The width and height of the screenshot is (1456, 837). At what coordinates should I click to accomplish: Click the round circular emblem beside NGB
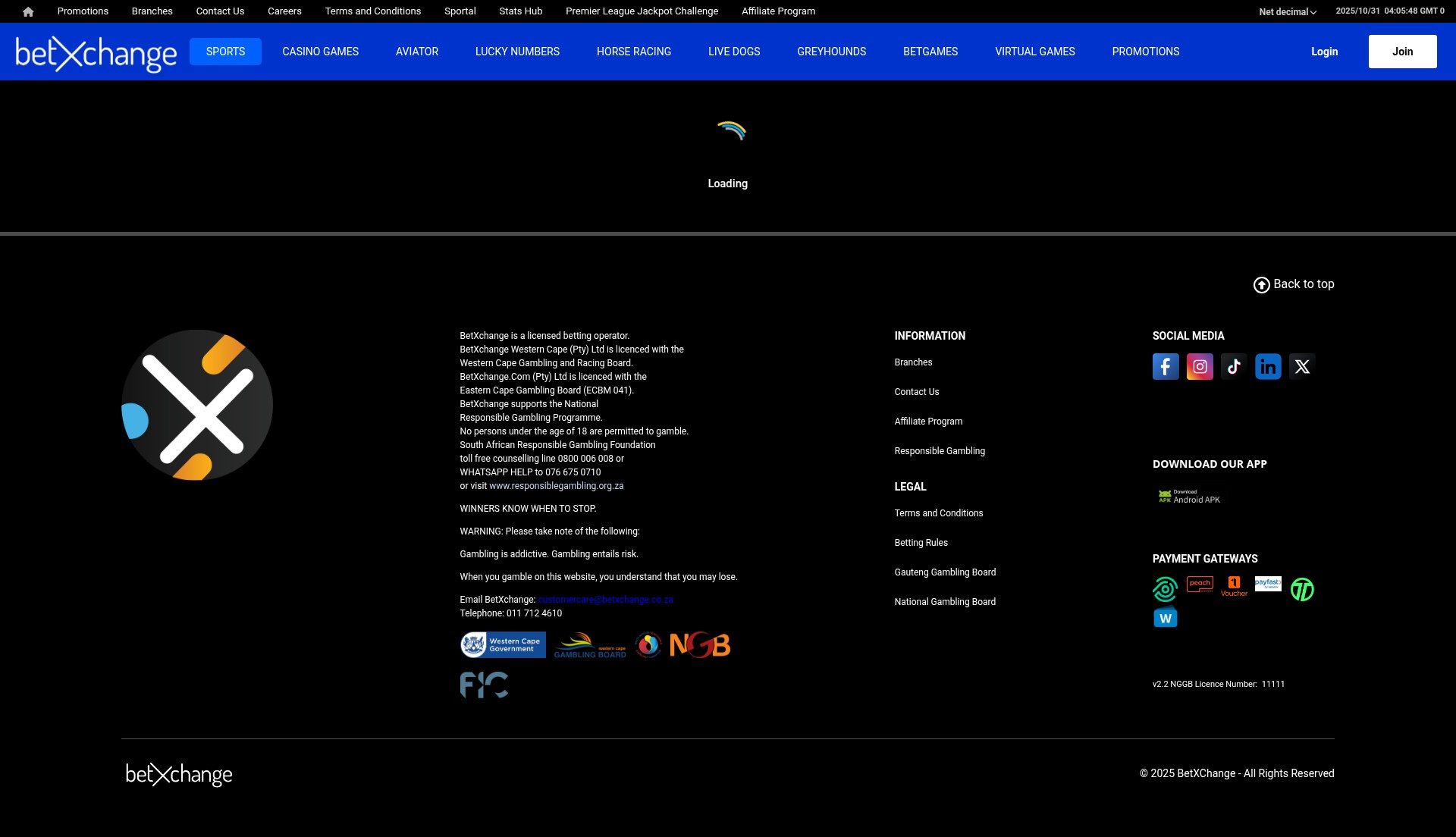pyautogui.click(x=648, y=645)
